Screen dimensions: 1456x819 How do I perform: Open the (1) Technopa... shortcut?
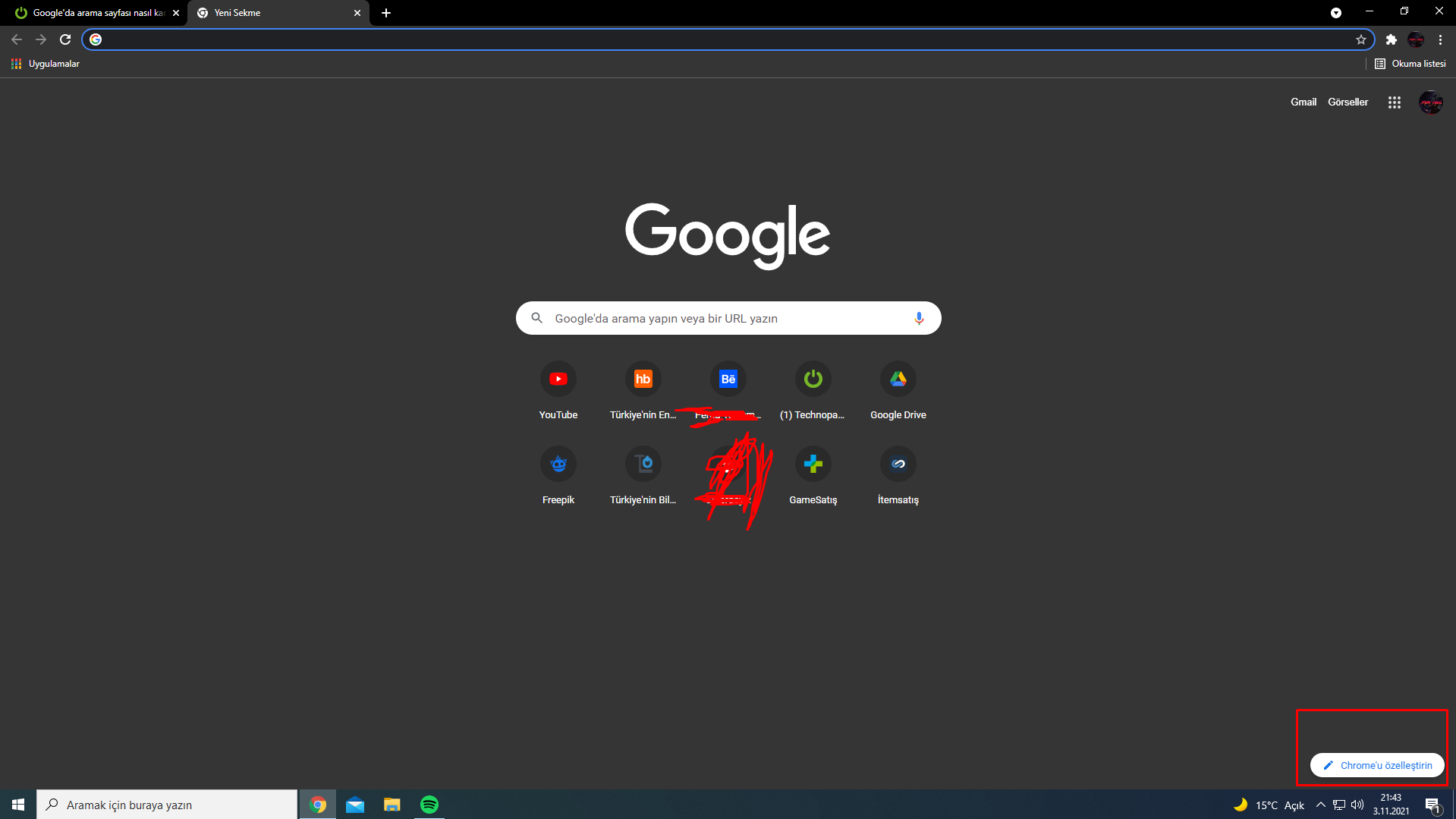tap(813, 391)
